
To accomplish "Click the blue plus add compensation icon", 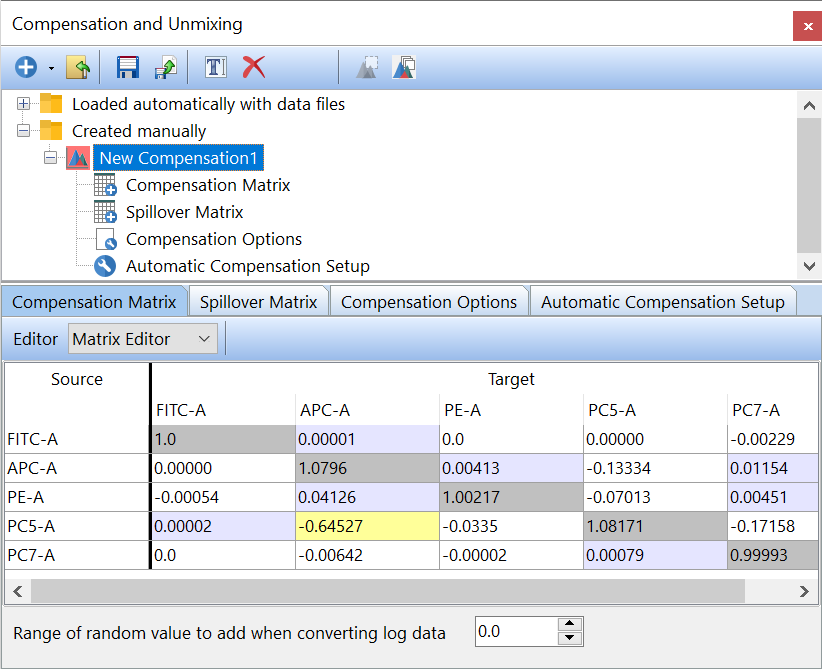I will point(26,68).
